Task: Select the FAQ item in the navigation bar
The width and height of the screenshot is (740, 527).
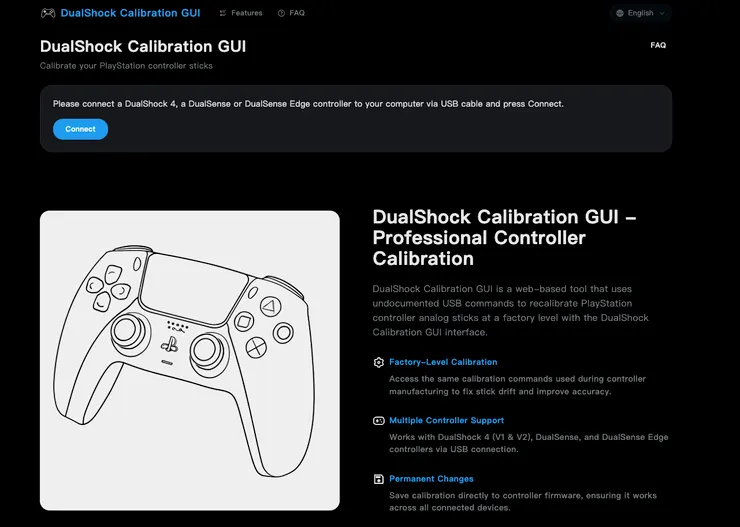Action: [x=296, y=13]
